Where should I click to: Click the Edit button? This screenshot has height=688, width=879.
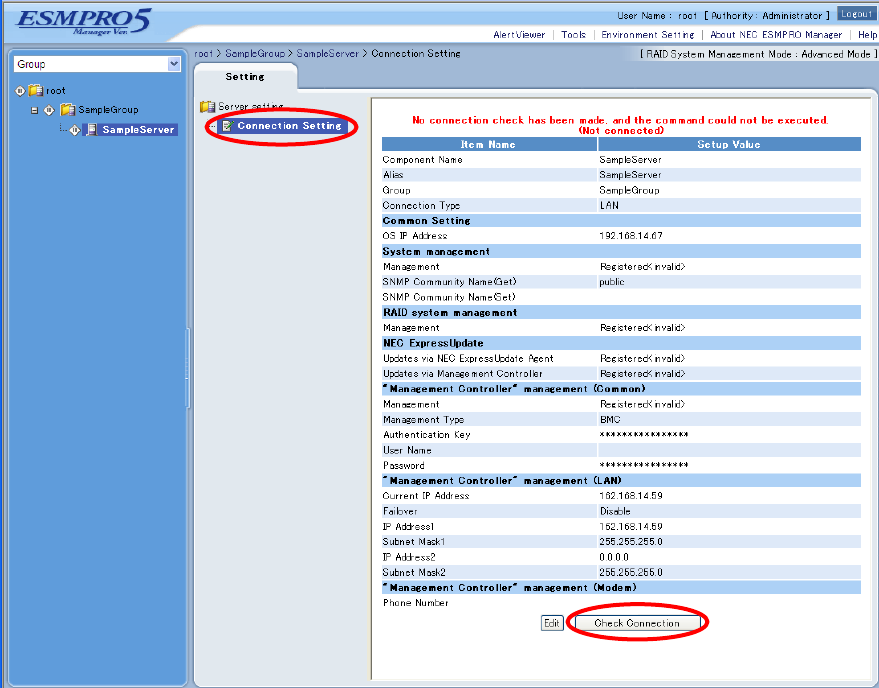click(552, 623)
